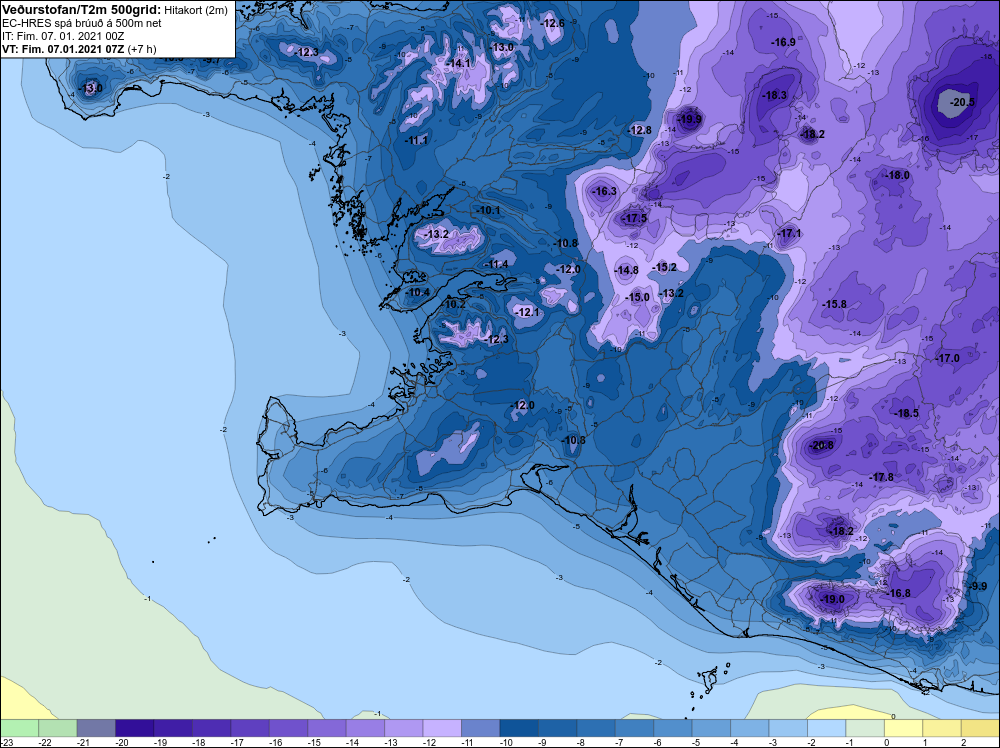Click the legend swatch labeled -19
Image resolution: width=1000 pixels, height=748 pixels.
(173, 728)
